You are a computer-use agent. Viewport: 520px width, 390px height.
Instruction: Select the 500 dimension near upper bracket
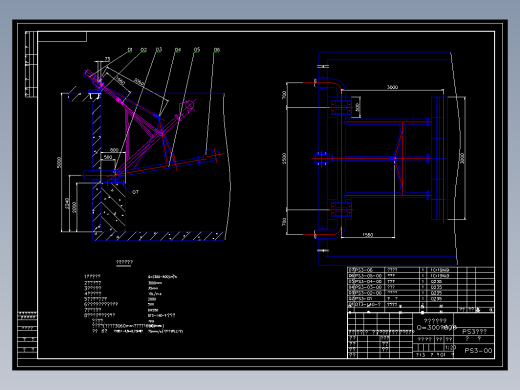(358, 107)
